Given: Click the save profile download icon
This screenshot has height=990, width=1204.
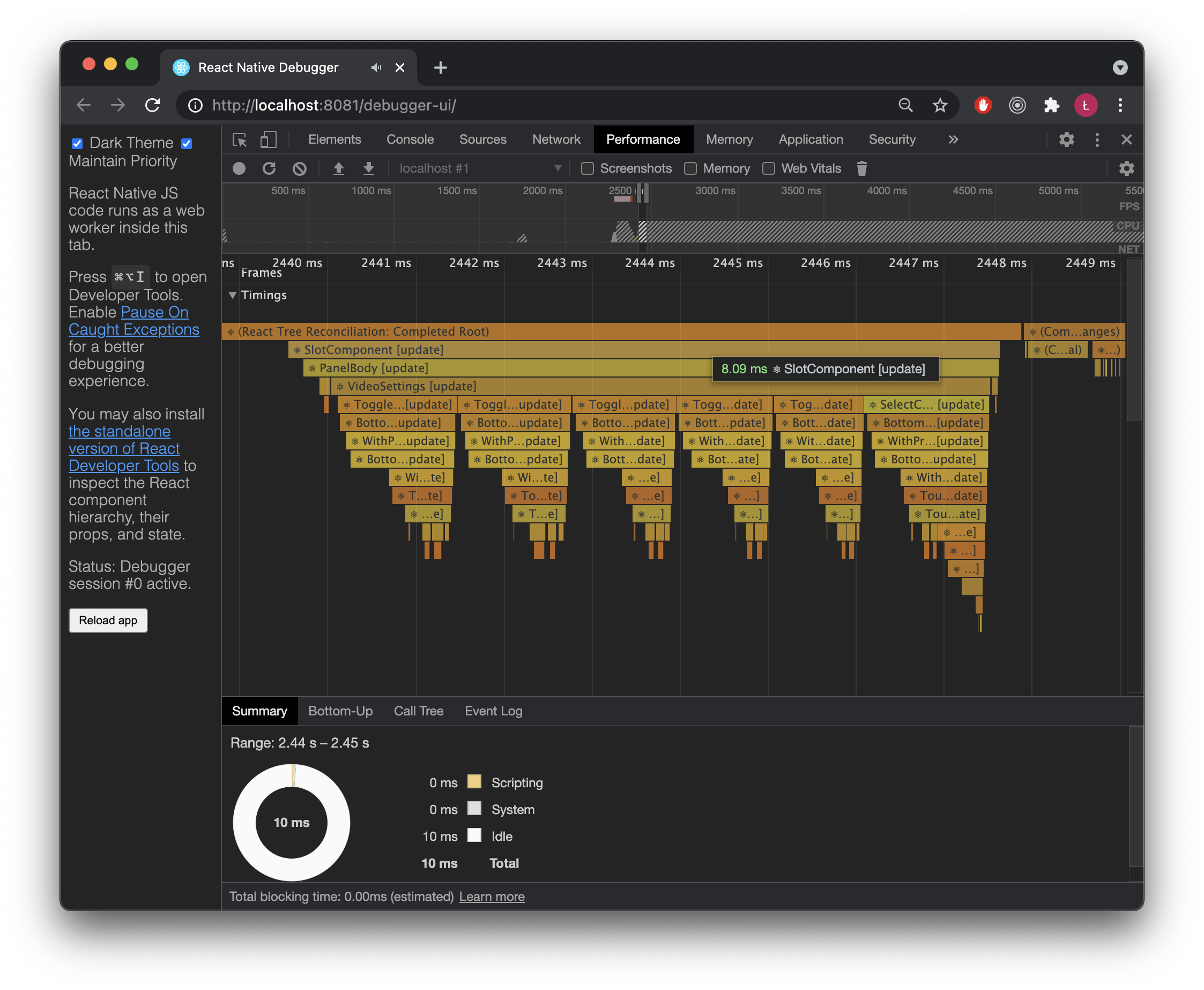Looking at the screenshot, I should pyautogui.click(x=369, y=168).
